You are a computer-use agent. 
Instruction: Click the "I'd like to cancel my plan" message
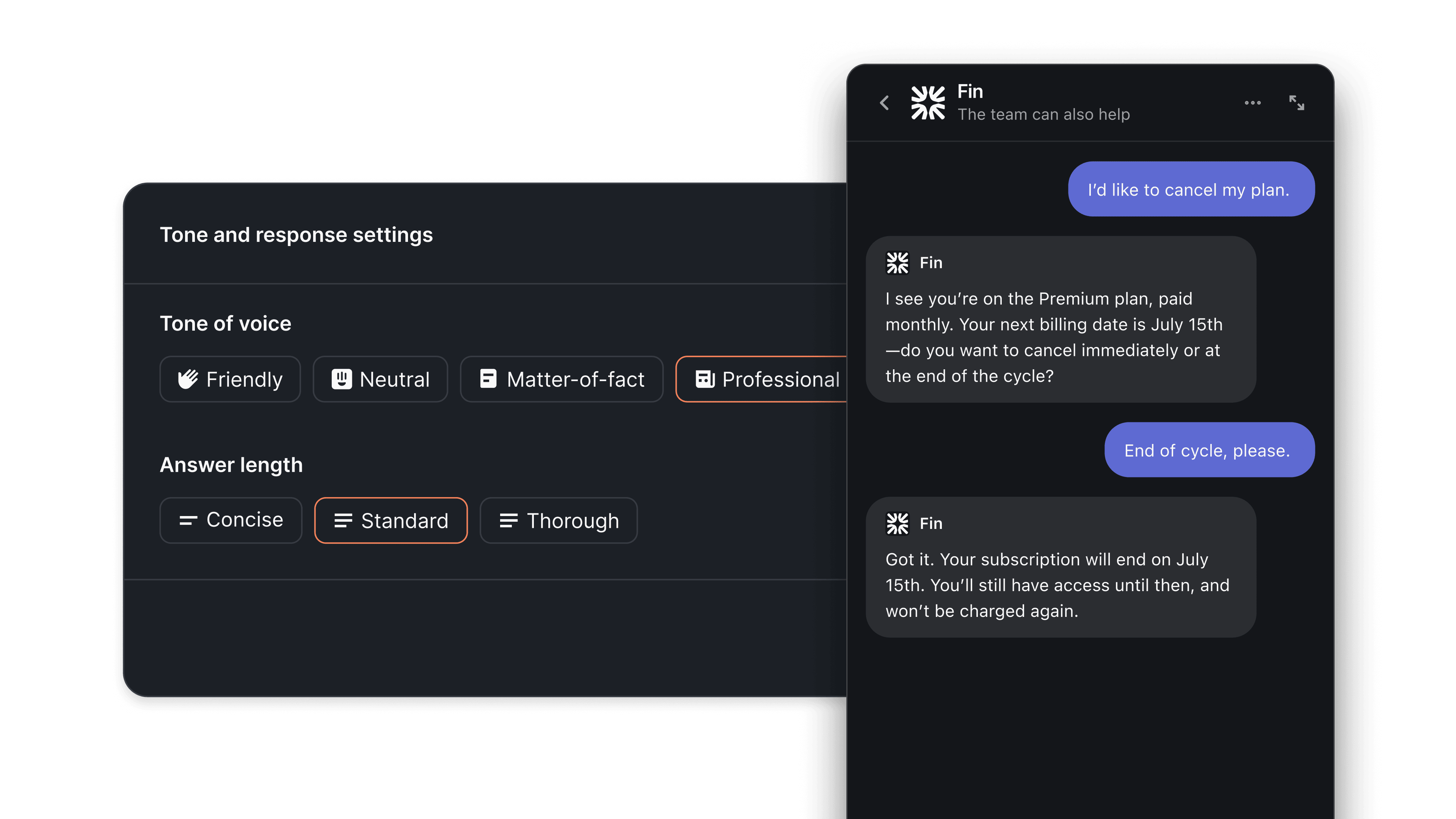(1191, 189)
